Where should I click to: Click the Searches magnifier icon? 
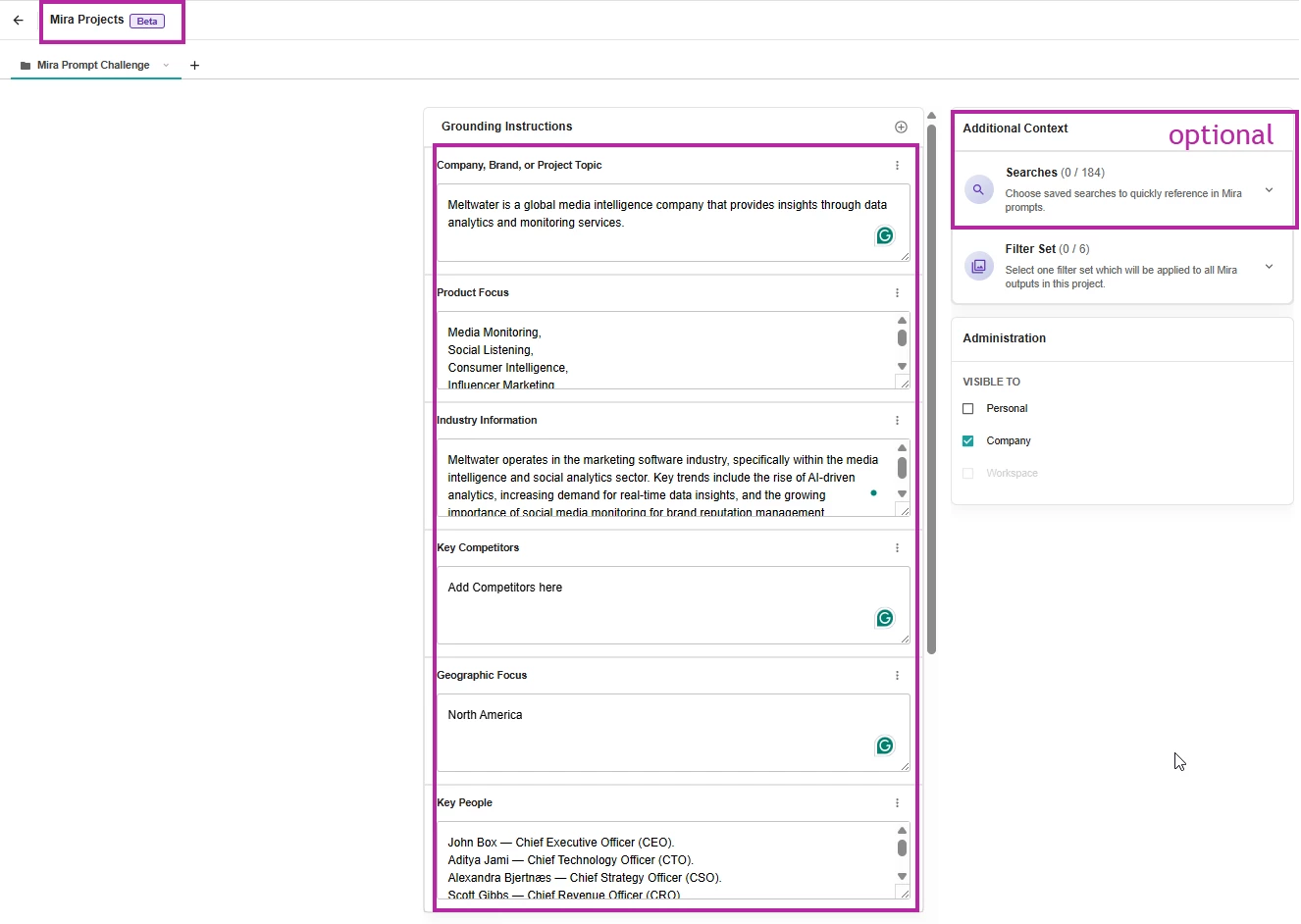(978, 189)
